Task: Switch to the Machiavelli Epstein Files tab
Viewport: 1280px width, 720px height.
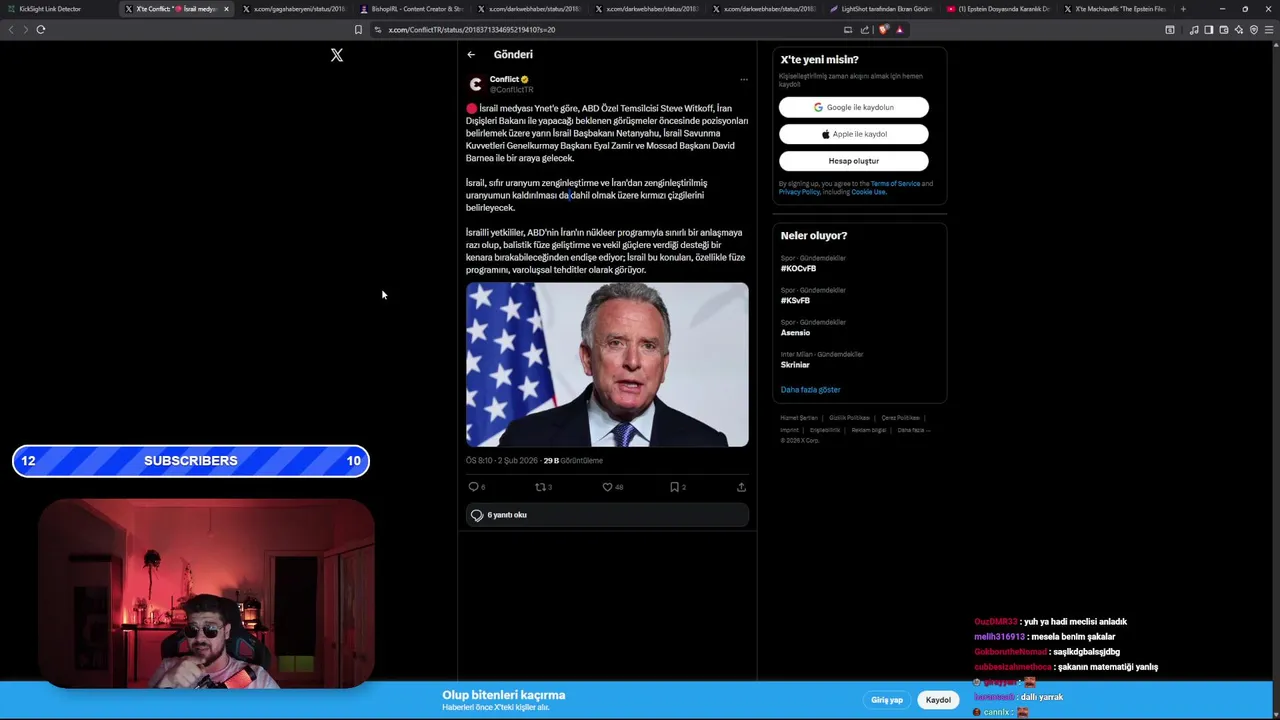Action: [1114, 9]
